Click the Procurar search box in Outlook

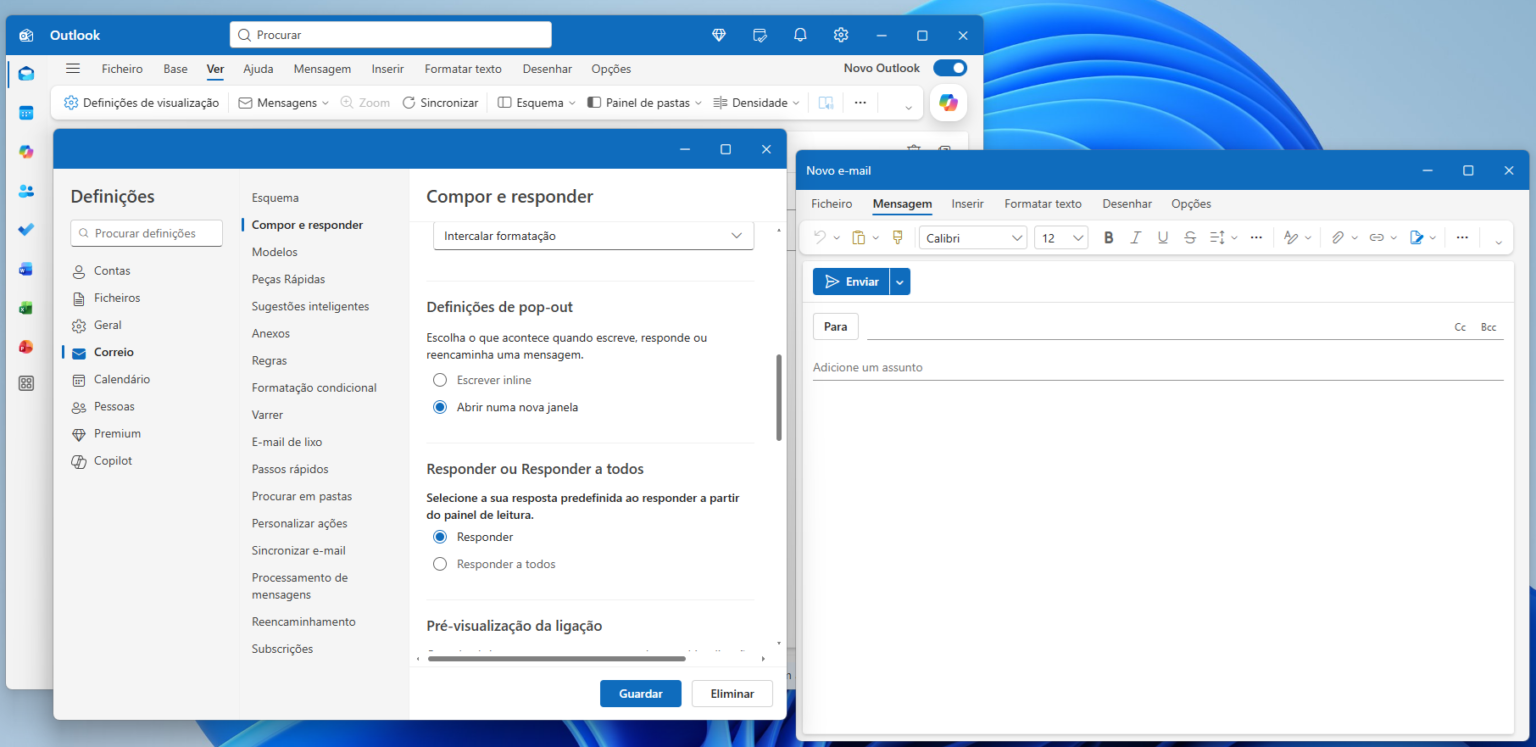(x=390, y=35)
